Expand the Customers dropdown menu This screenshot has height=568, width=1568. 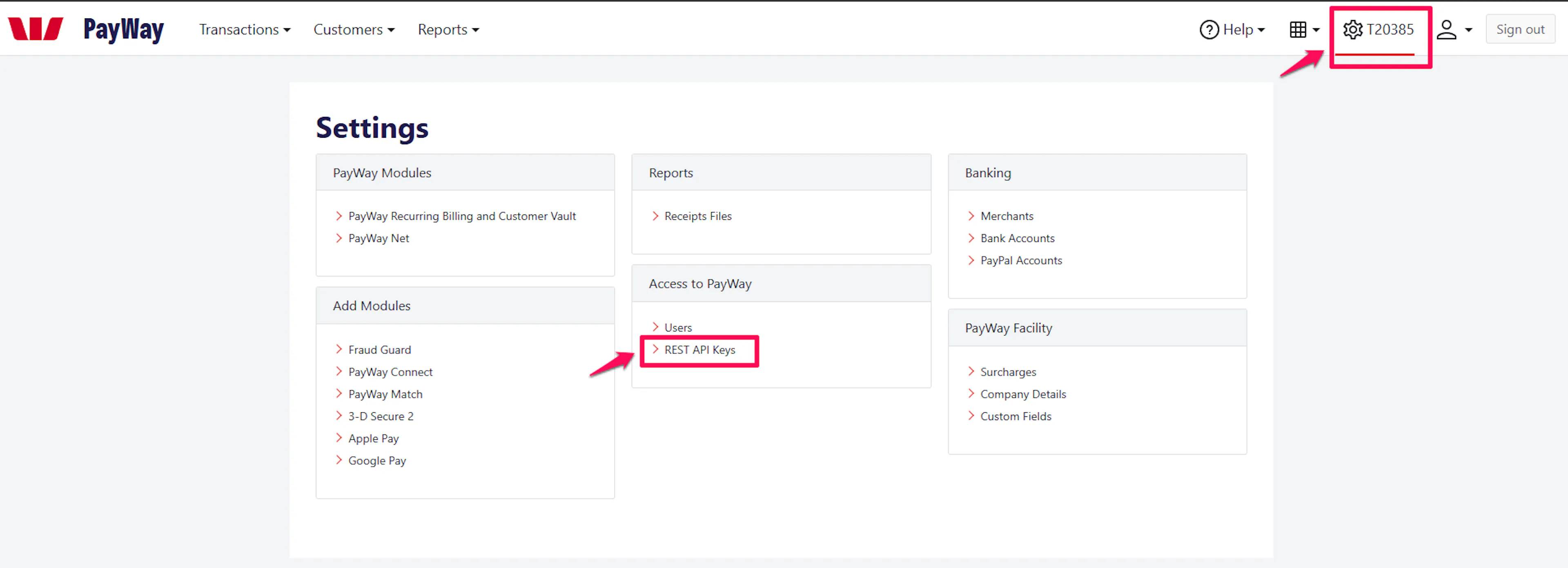point(354,29)
